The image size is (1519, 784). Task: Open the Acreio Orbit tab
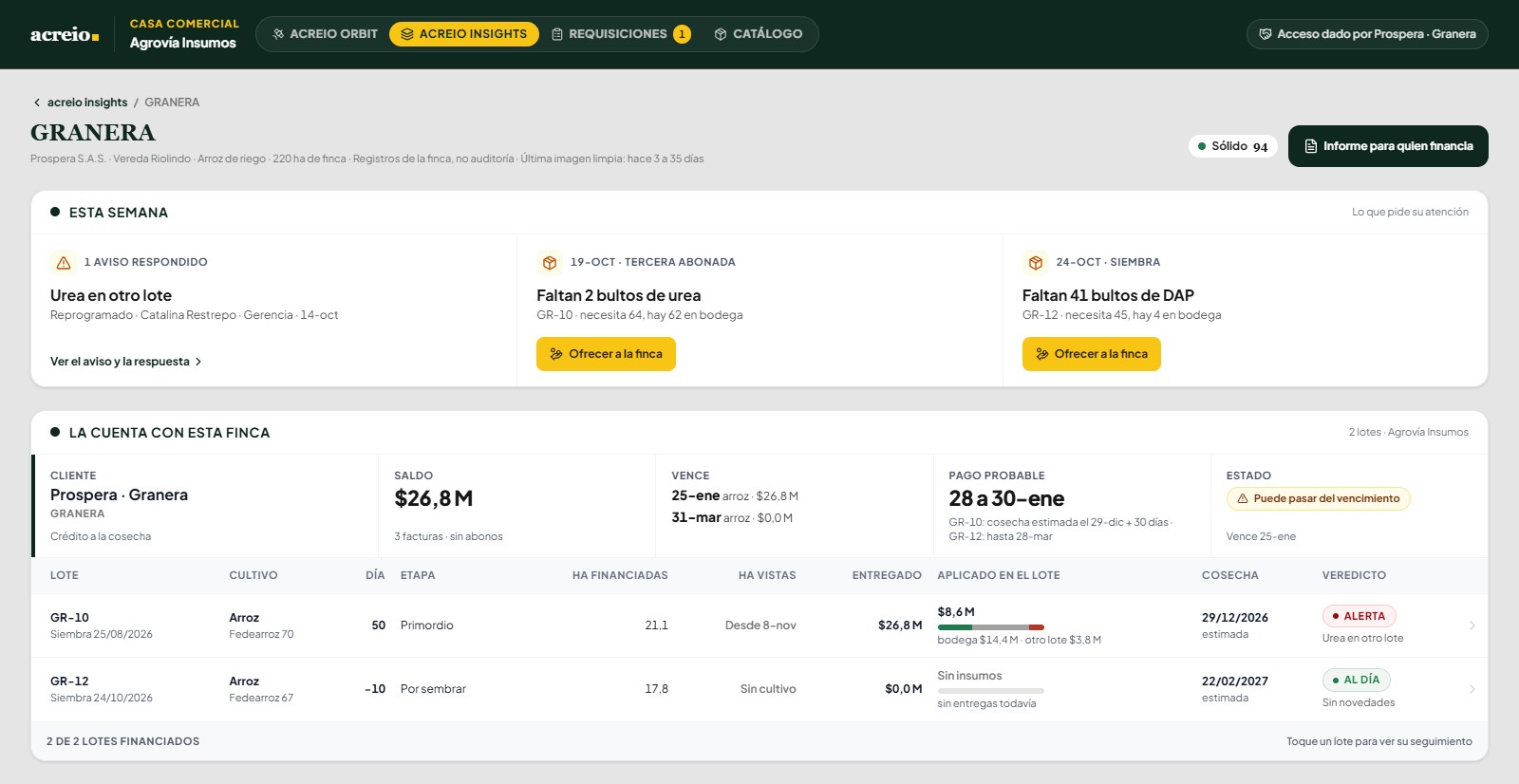(325, 34)
